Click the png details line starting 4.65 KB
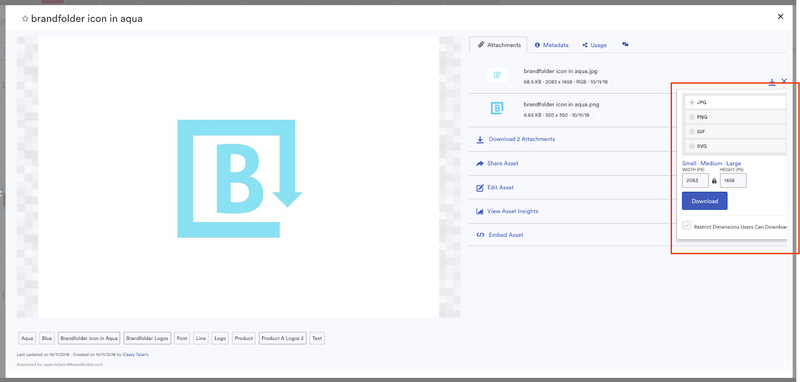The width and height of the screenshot is (800, 382). [557, 115]
